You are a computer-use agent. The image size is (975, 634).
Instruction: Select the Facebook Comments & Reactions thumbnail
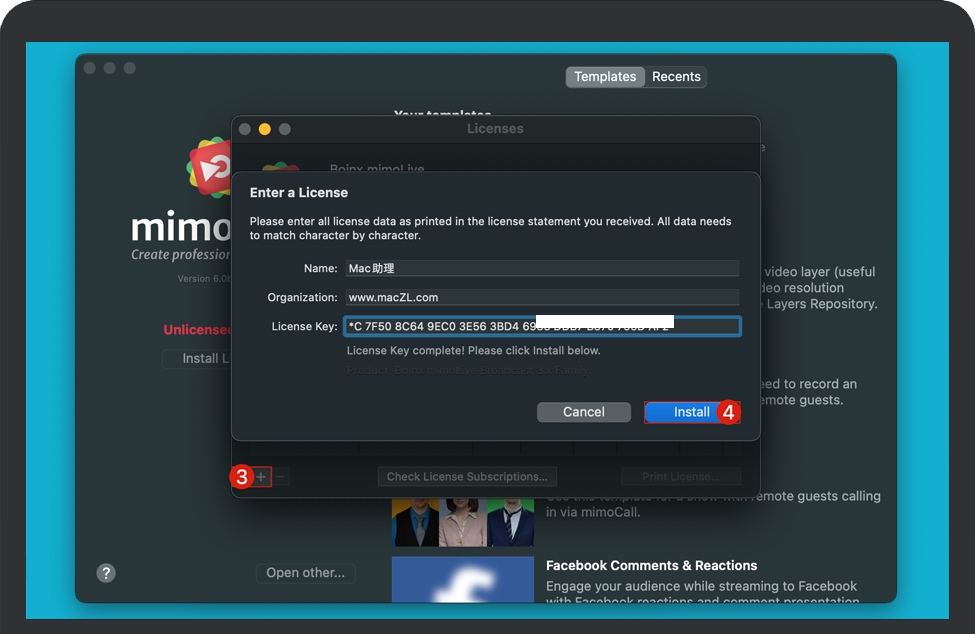coord(463,579)
